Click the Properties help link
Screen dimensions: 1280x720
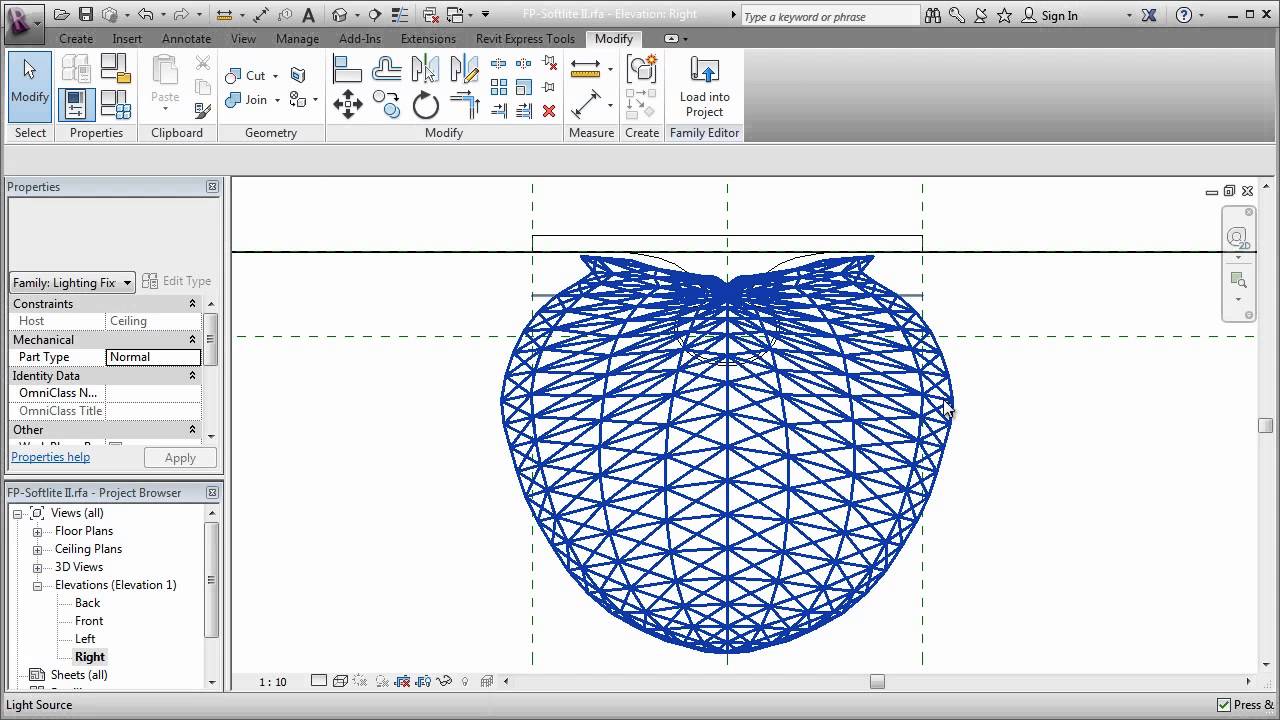pyautogui.click(x=50, y=457)
